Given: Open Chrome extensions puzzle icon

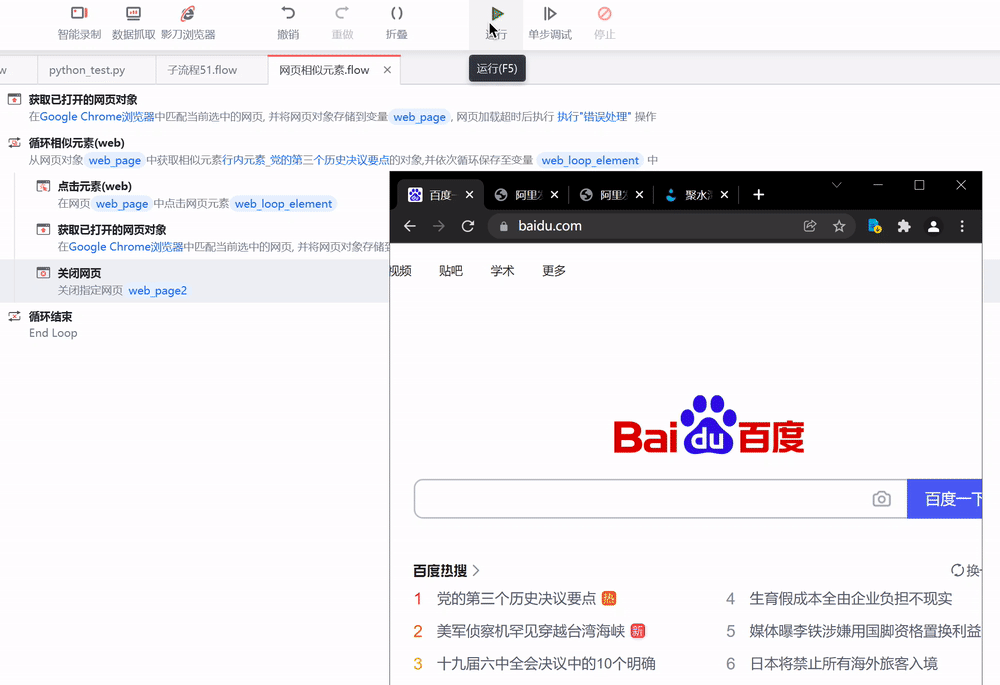Looking at the screenshot, I should tap(904, 226).
